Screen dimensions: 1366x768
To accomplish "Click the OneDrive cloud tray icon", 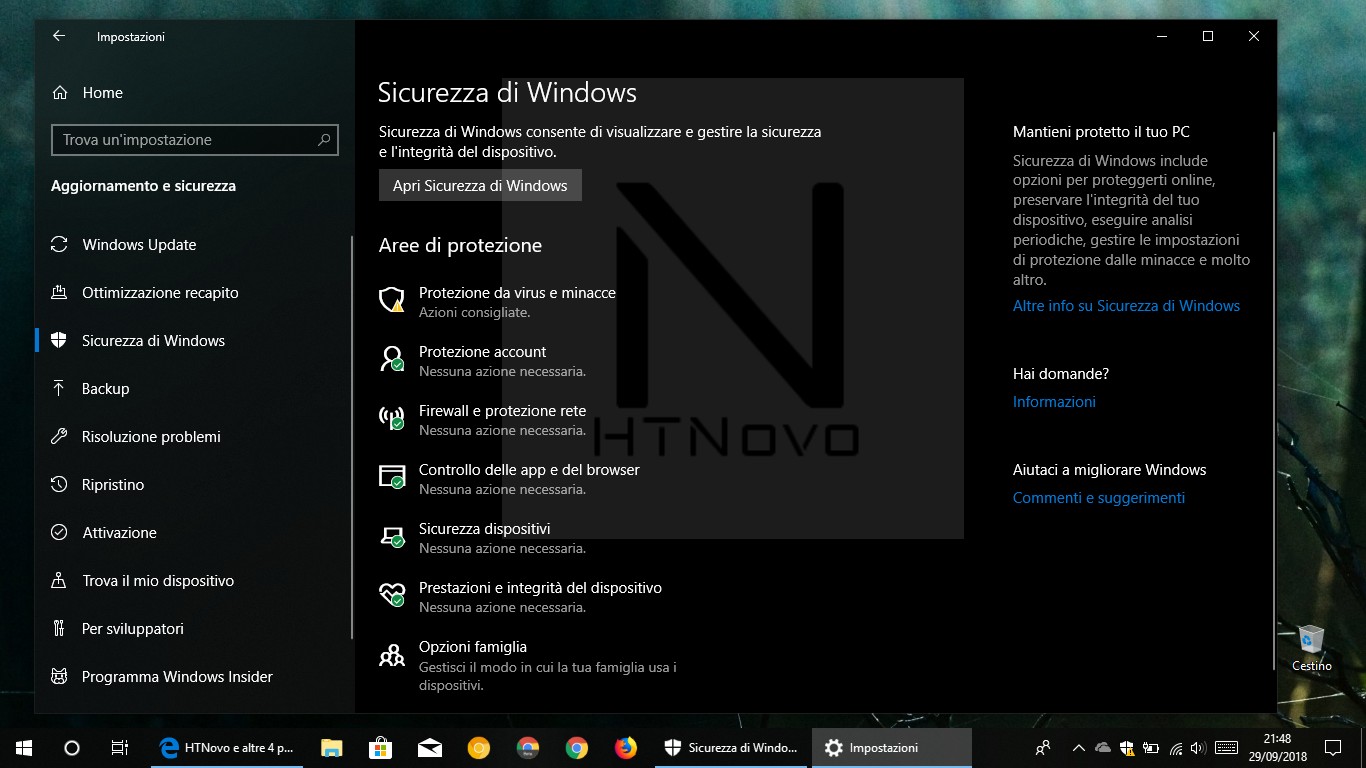I will (x=1102, y=747).
